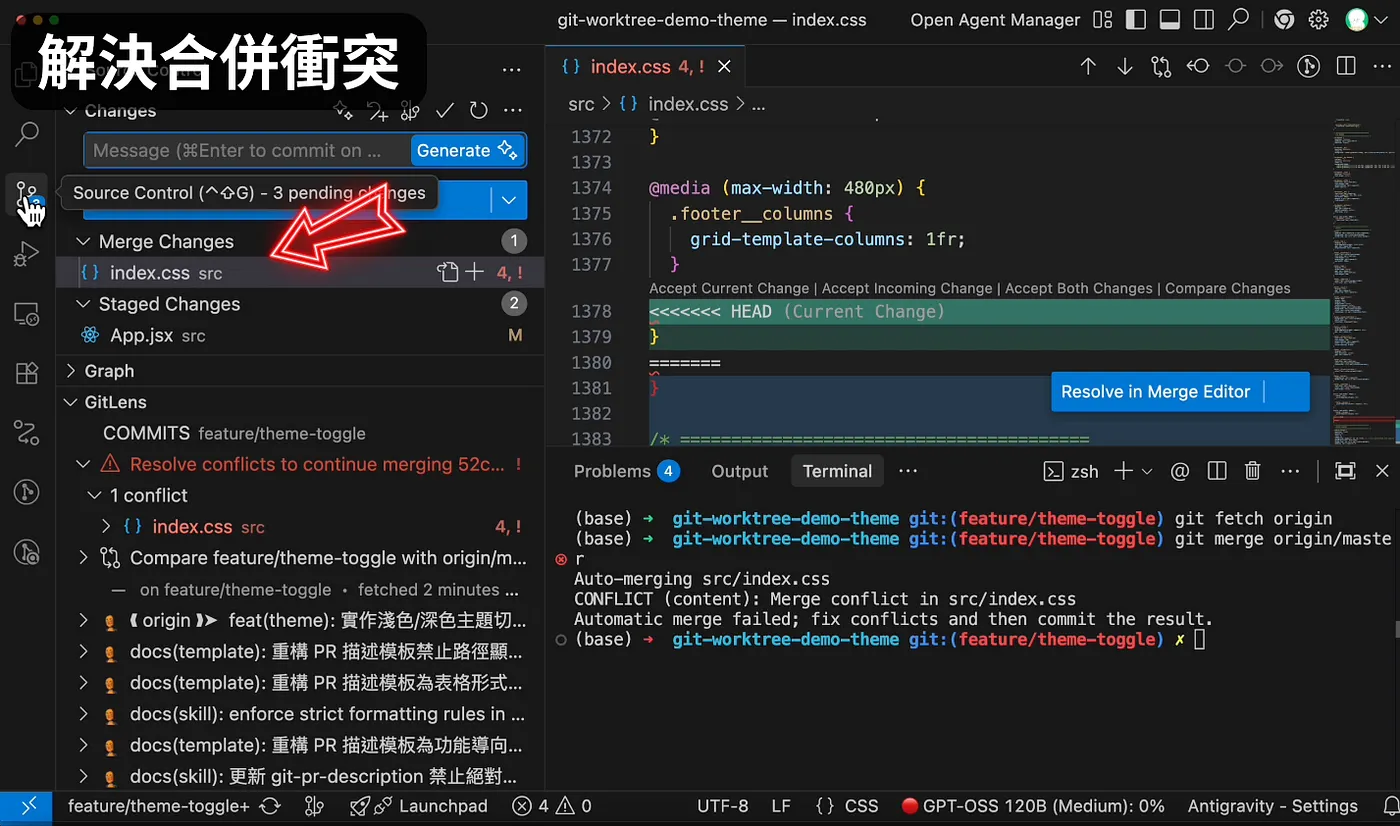Screen dimensions: 1400x826
Task: Go to previous change with up arrow
Action: [1088, 67]
